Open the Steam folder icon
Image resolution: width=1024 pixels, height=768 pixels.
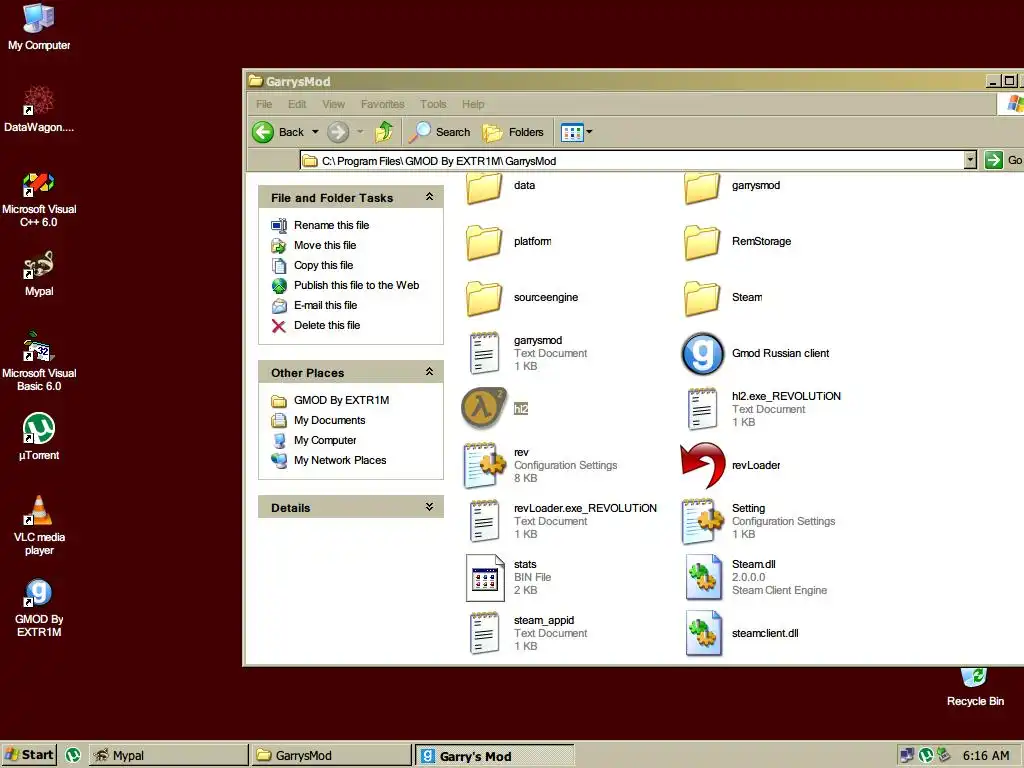[x=702, y=298]
